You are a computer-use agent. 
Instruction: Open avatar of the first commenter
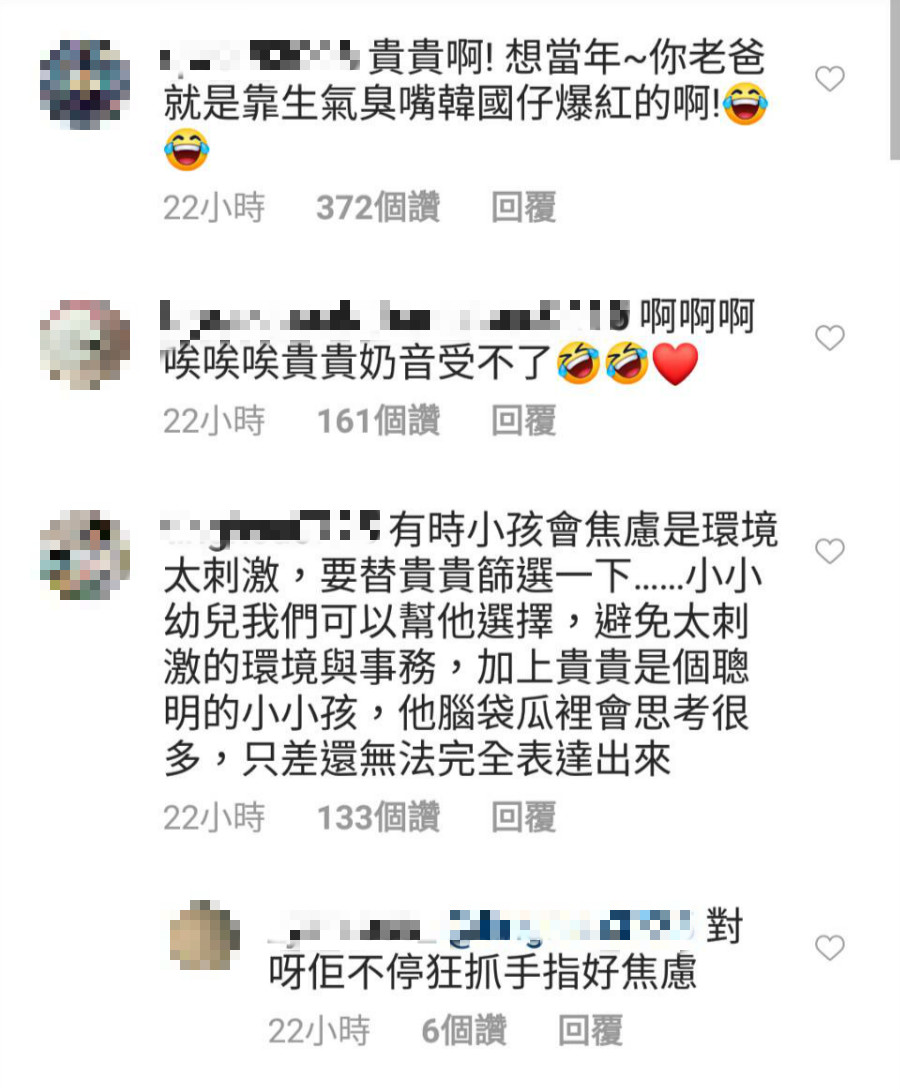coord(85,85)
